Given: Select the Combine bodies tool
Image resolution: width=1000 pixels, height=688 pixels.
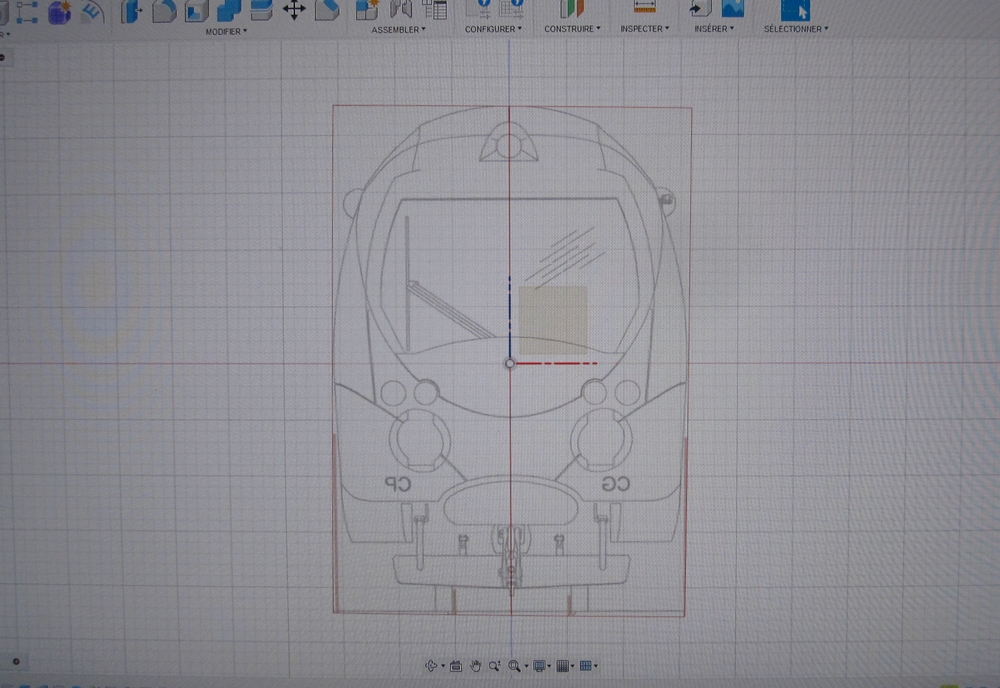Looking at the screenshot, I should 229,11.
